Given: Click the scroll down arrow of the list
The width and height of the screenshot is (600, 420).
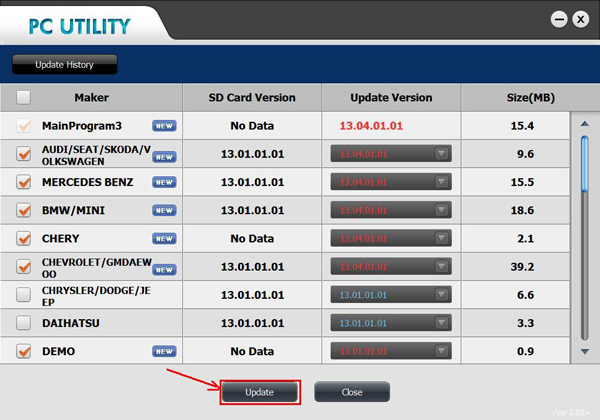Looking at the screenshot, I should 585,352.
